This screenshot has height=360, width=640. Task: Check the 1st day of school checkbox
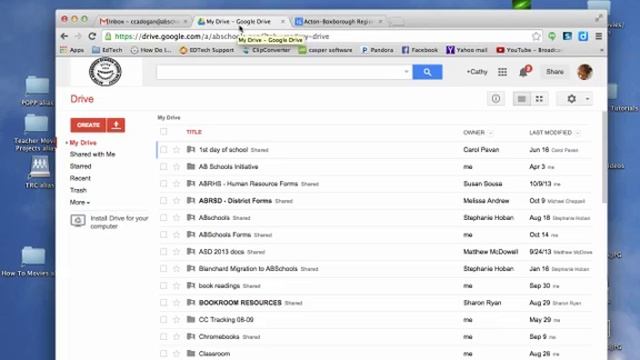163,150
